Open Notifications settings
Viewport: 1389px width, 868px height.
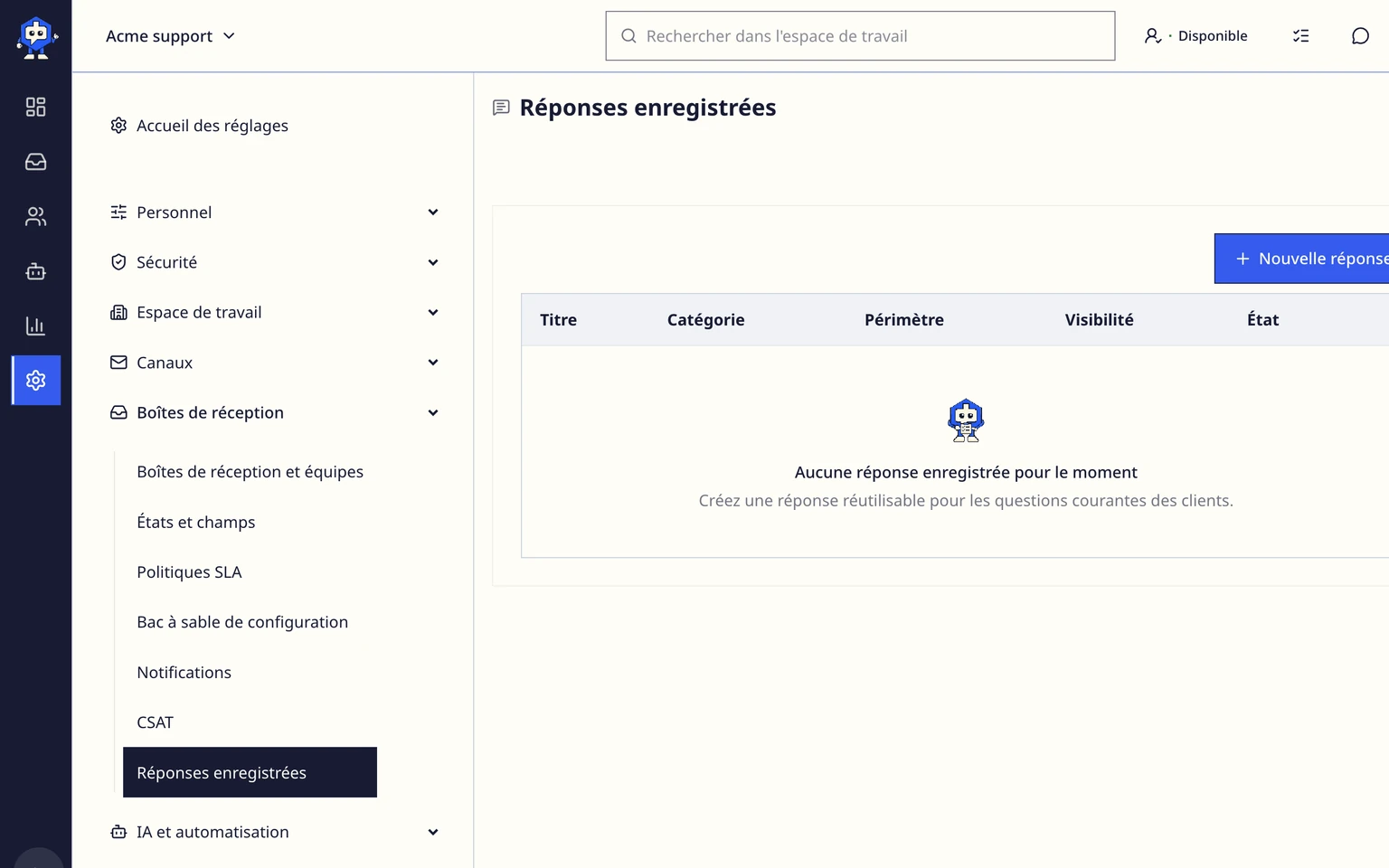(x=250, y=673)
